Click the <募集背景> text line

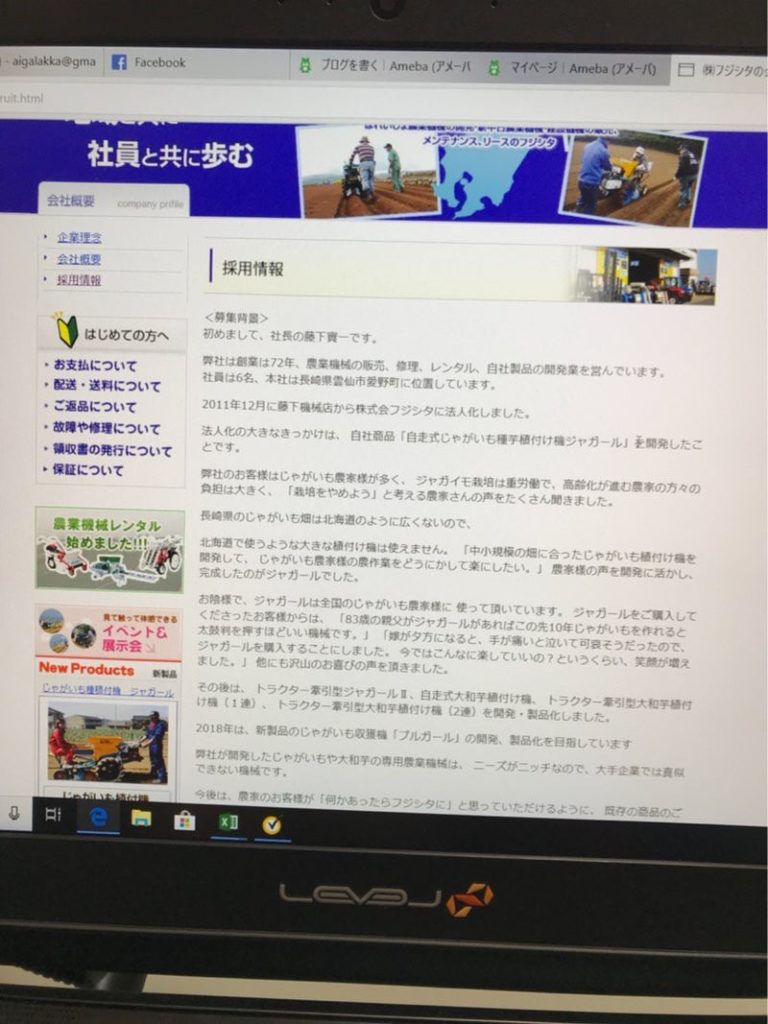pyautogui.click(x=236, y=318)
